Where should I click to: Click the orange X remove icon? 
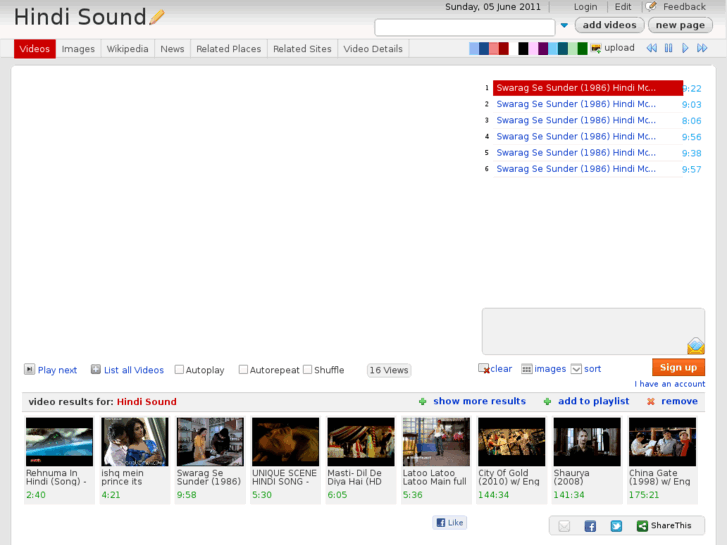pyautogui.click(x=651, y=402)
